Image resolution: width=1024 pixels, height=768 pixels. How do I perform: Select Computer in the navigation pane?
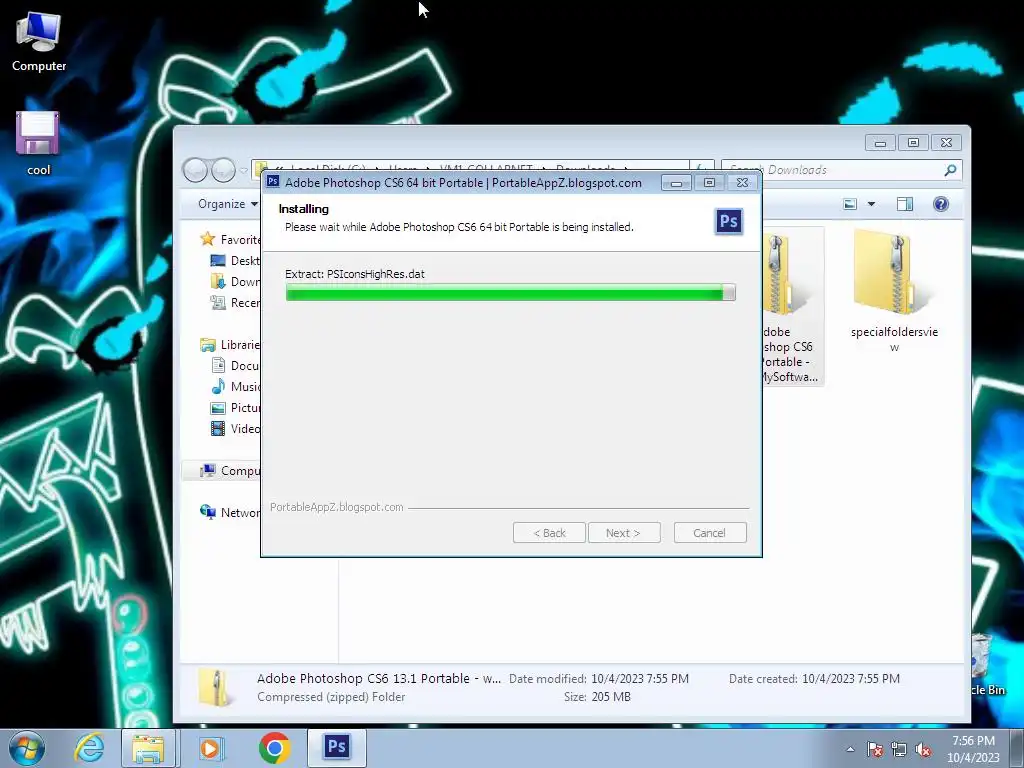222,470
